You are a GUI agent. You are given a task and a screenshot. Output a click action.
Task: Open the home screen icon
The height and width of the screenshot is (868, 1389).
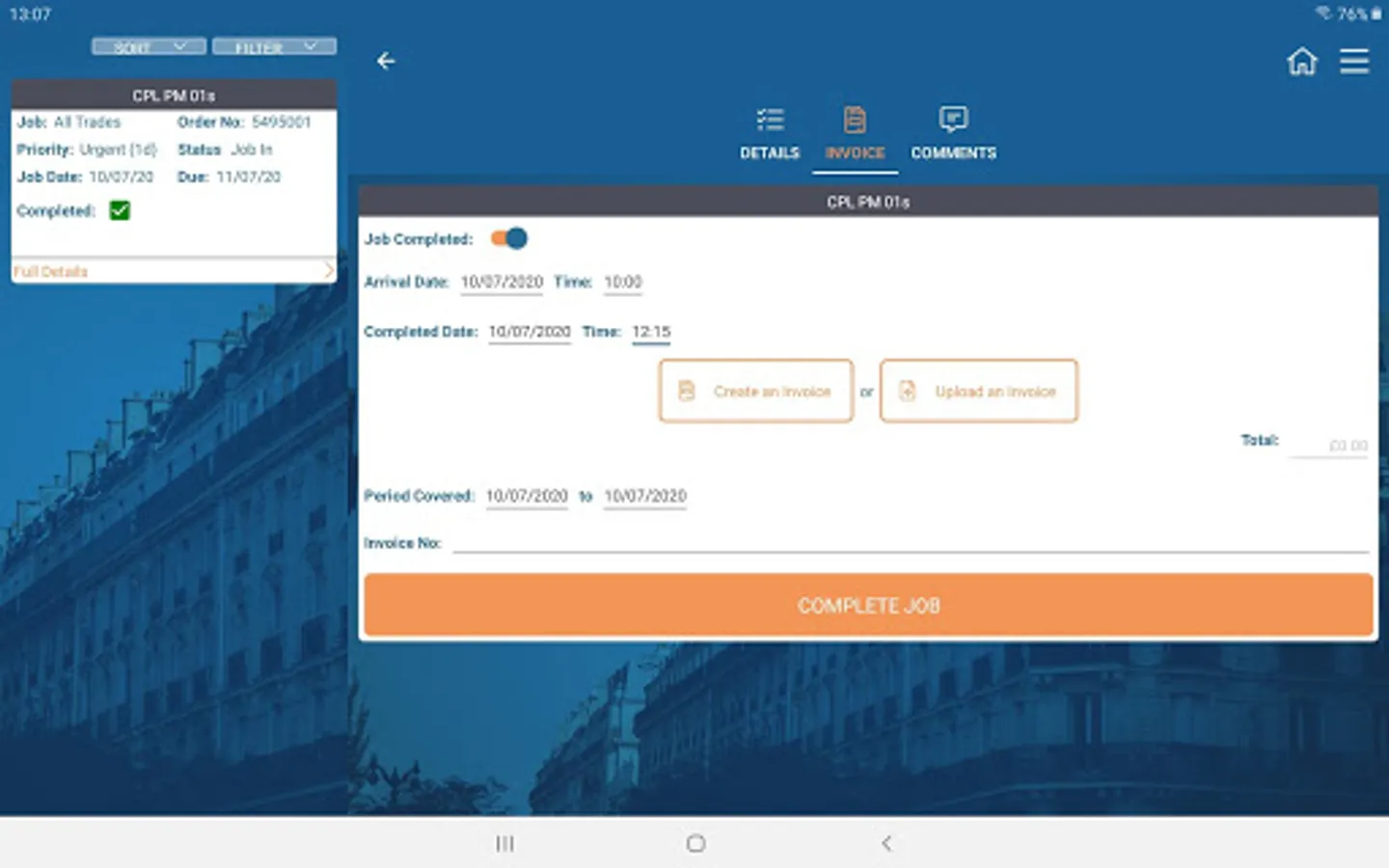pyautogui.click(x=1301, y=62)
